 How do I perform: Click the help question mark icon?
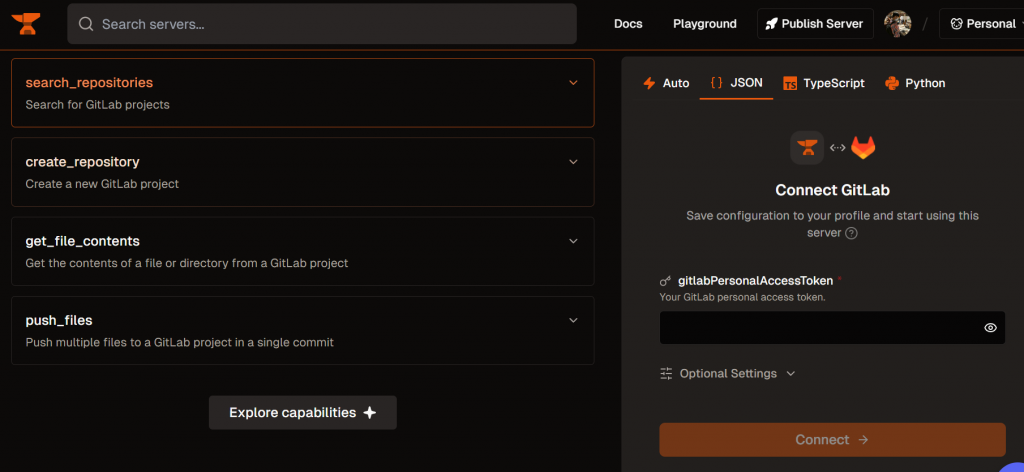[x=851, y=233]
